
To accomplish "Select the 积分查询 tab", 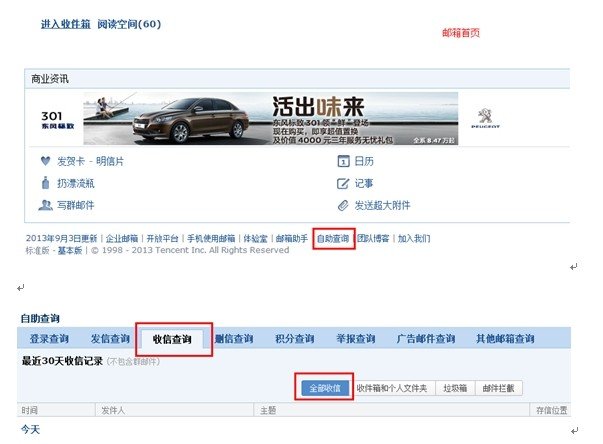I will [295, 339].
